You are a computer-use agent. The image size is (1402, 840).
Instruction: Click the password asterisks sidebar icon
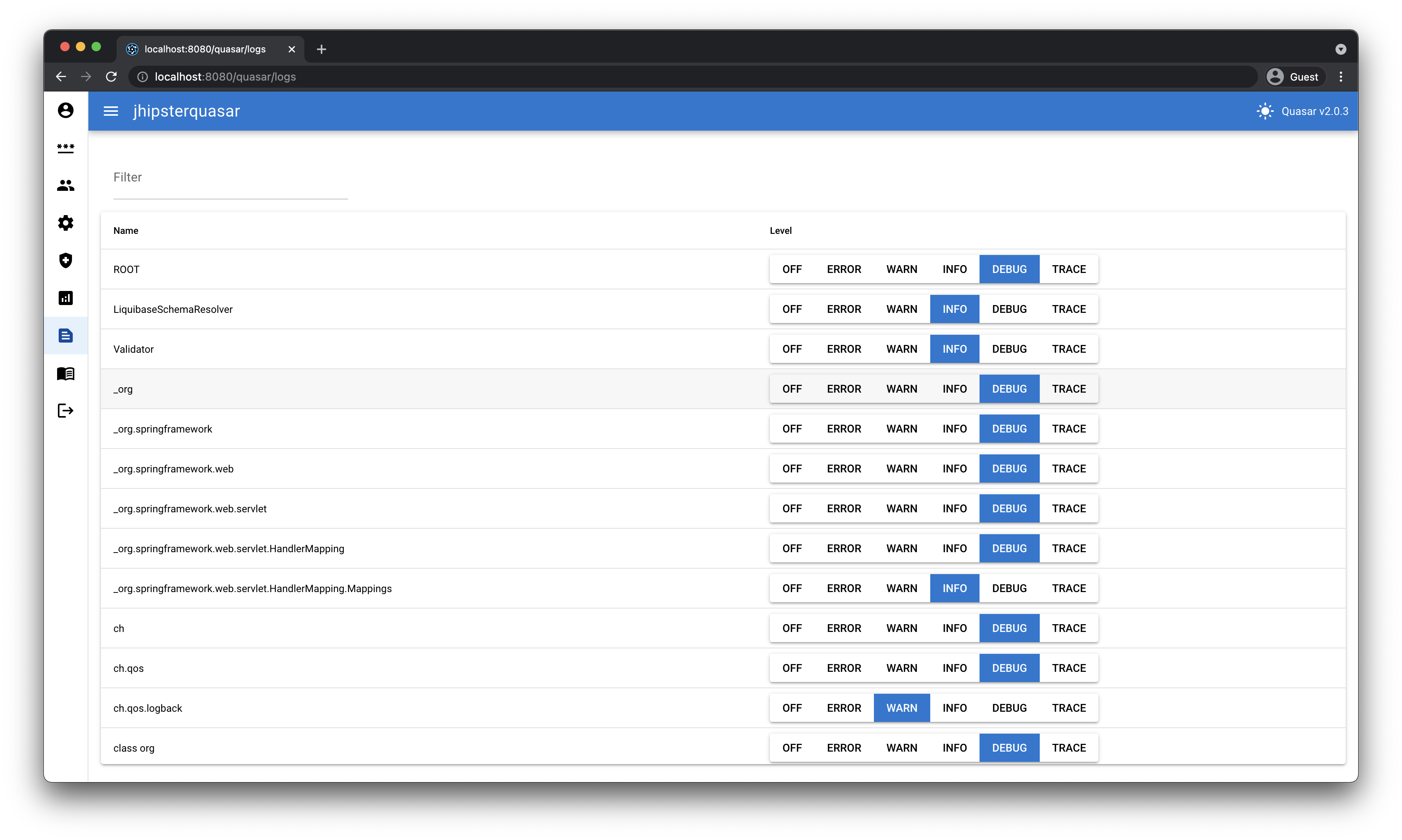pos(66,148)
